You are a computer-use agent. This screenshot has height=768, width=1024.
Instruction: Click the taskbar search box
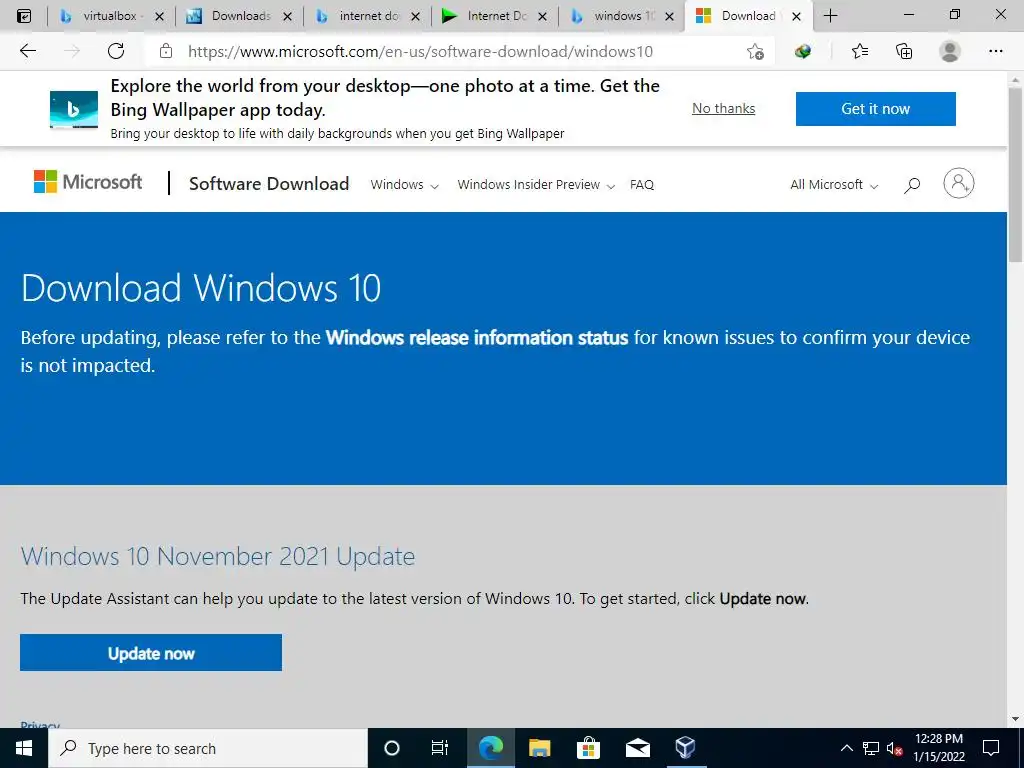208,748
